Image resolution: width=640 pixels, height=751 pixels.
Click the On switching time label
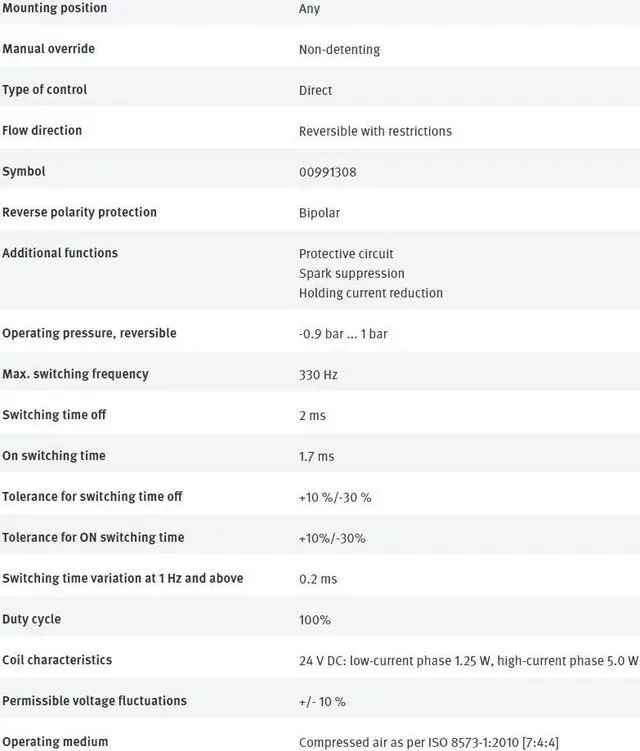click(x=54, y=456)
